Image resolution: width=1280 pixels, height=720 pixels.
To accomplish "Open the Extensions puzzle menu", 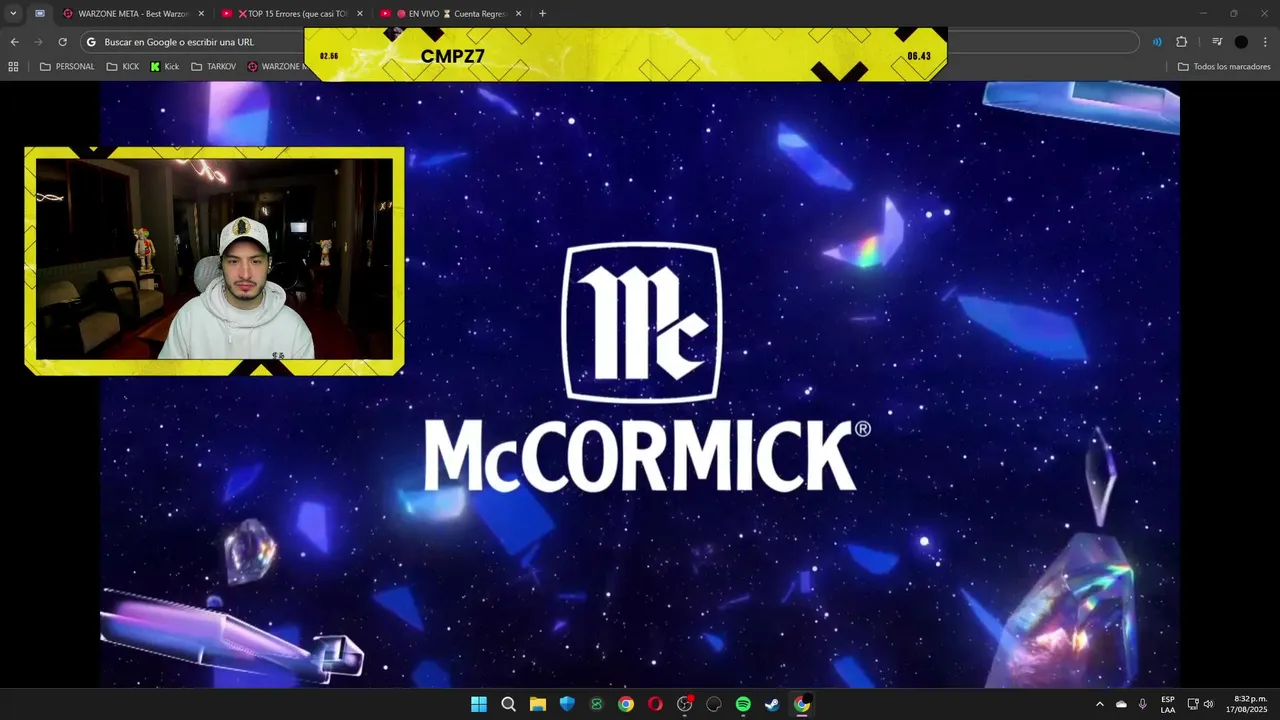I will pos(1181,42).
